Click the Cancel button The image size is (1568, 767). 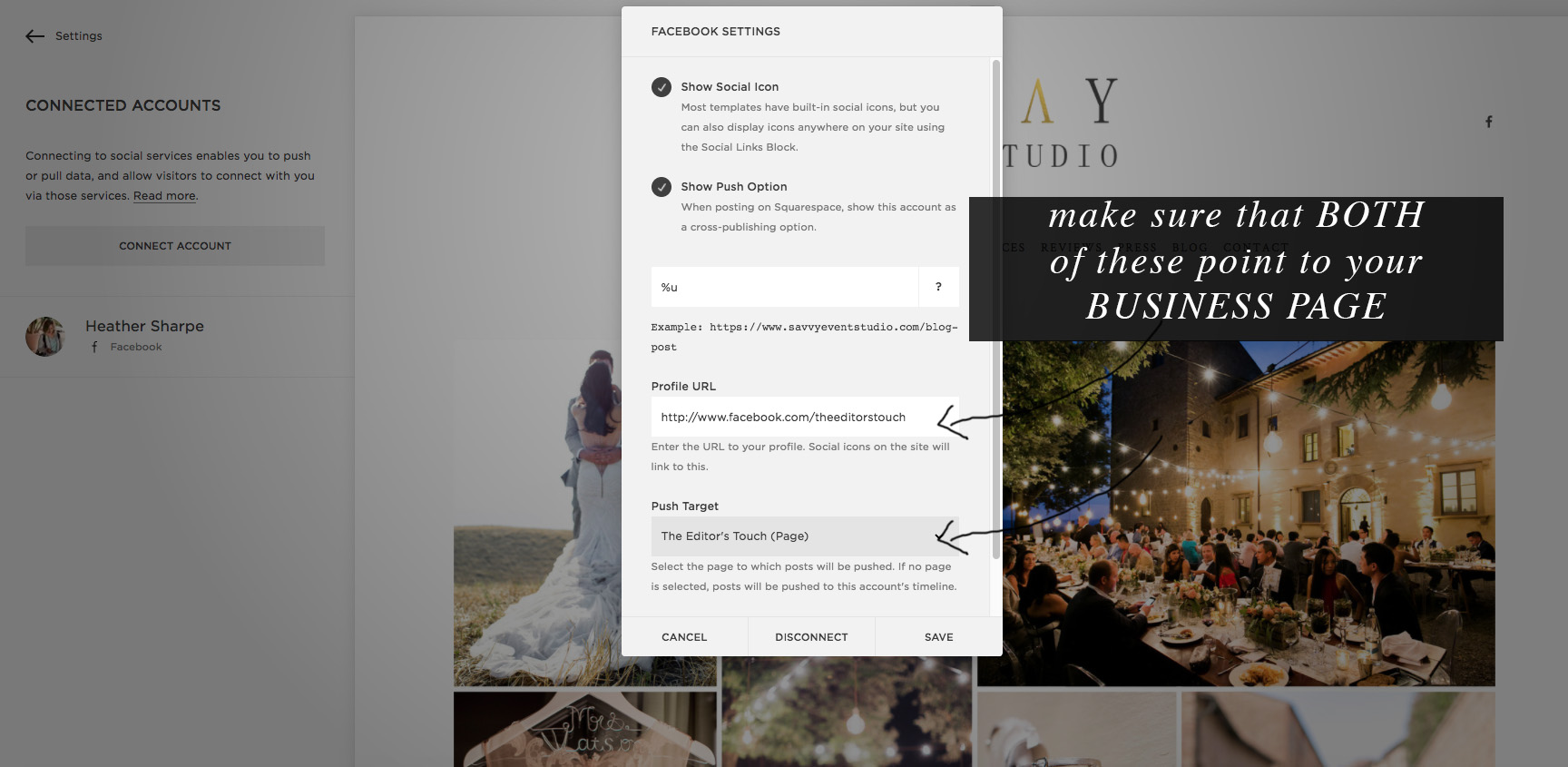point(684,637)
